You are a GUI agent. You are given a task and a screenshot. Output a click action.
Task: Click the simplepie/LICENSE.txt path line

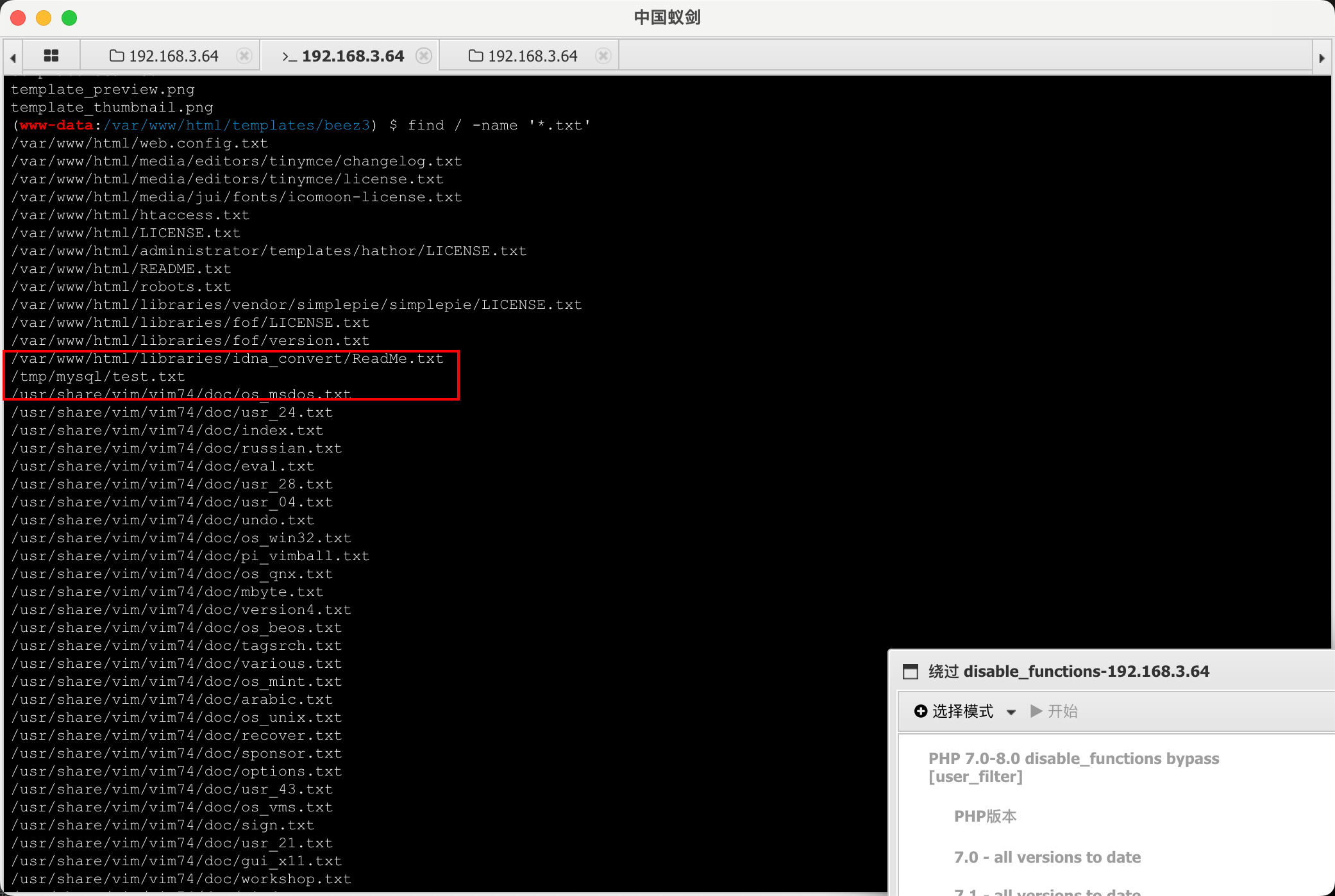point(297,304)
